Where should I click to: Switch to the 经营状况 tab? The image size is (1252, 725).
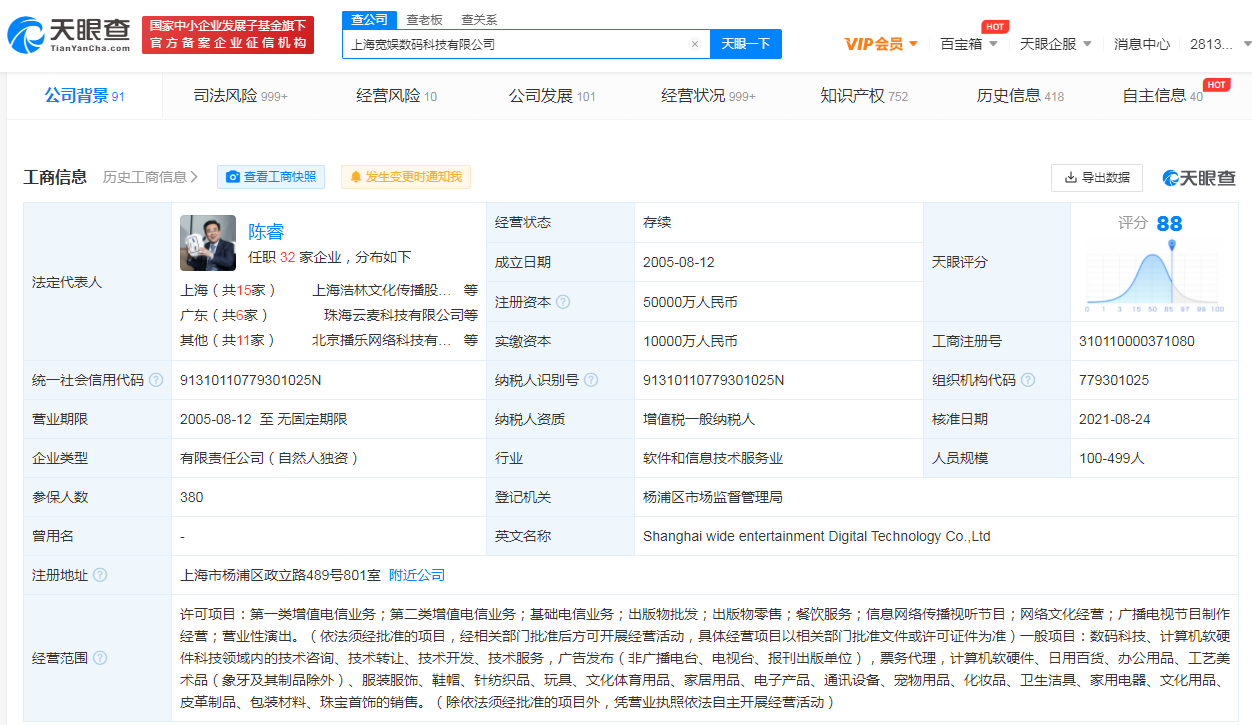(x=708, y=96)
